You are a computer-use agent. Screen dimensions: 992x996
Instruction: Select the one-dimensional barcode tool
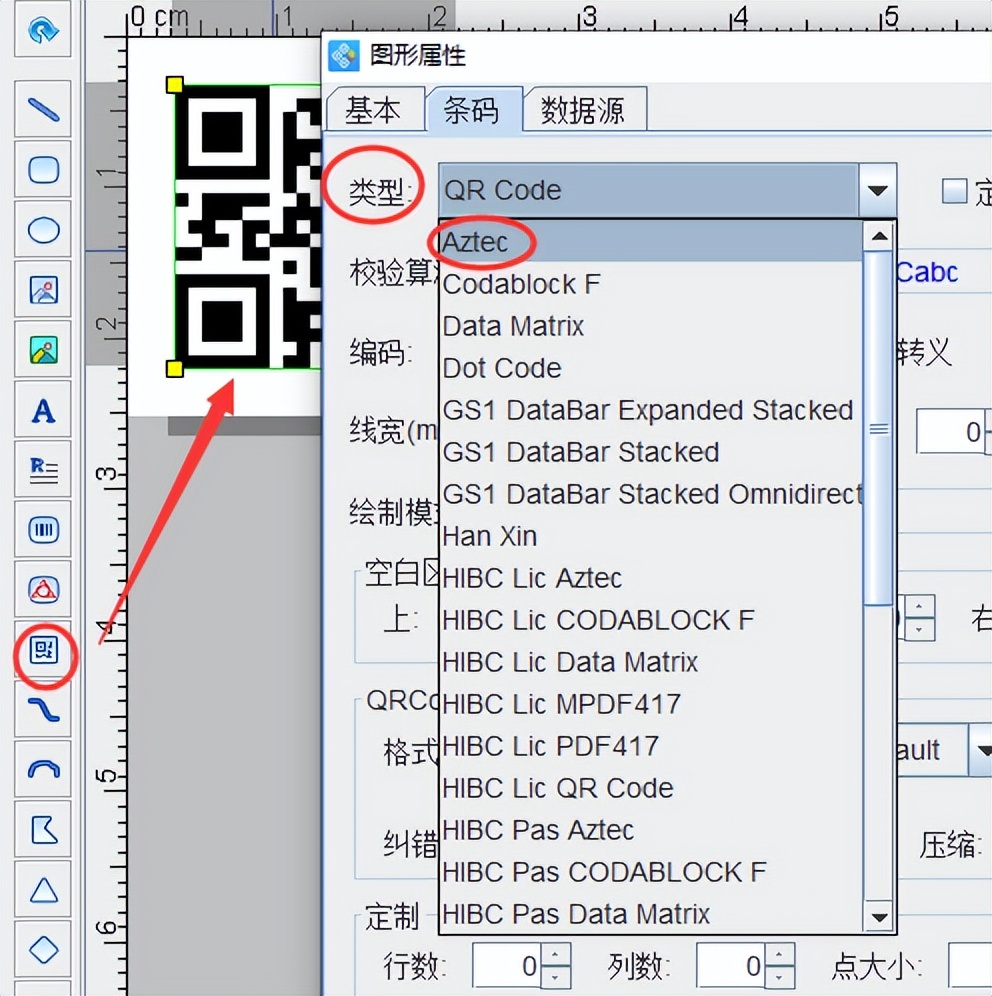coord(43,530)
